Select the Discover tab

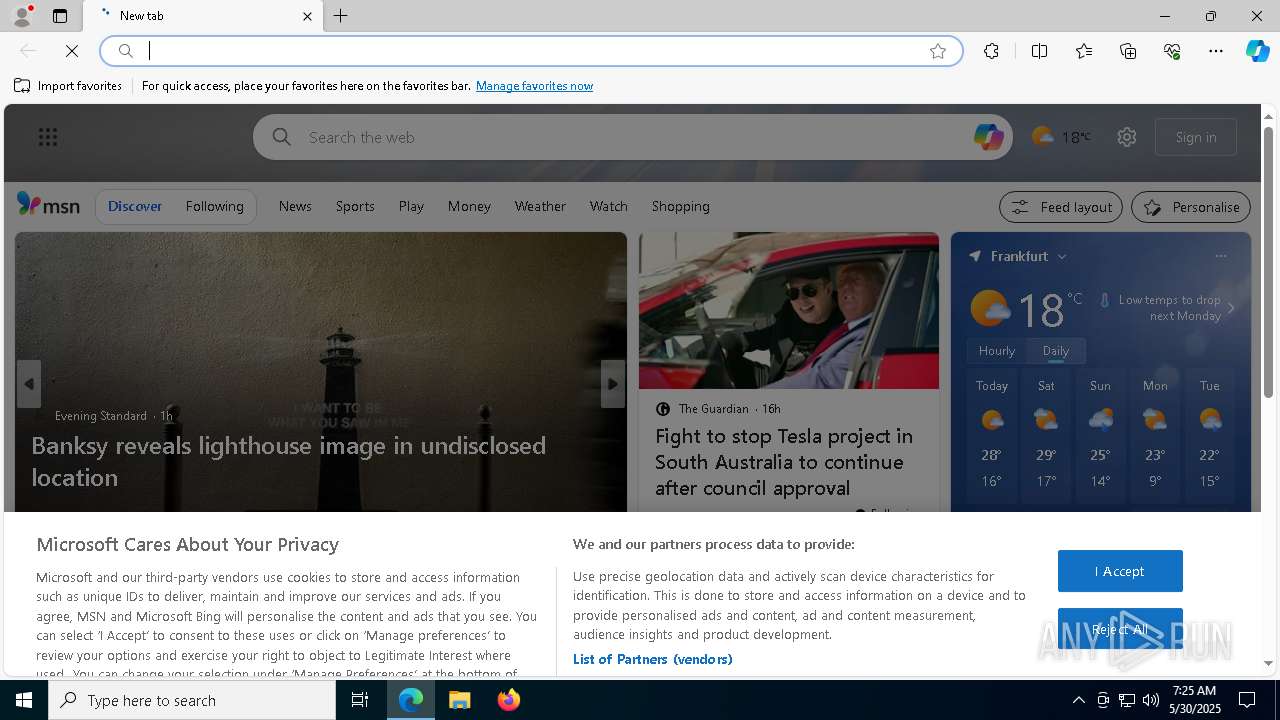click(135, 206)
